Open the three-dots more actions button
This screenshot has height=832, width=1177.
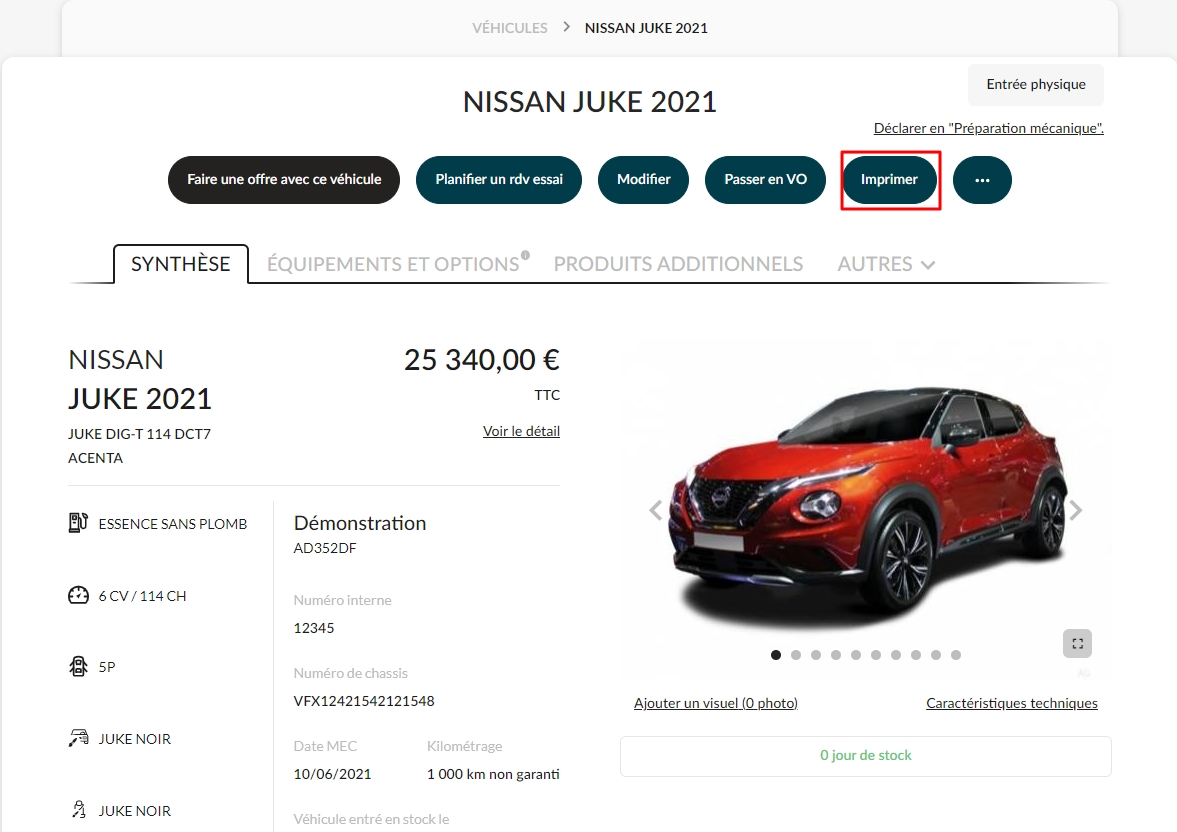(x=982, y=179)
